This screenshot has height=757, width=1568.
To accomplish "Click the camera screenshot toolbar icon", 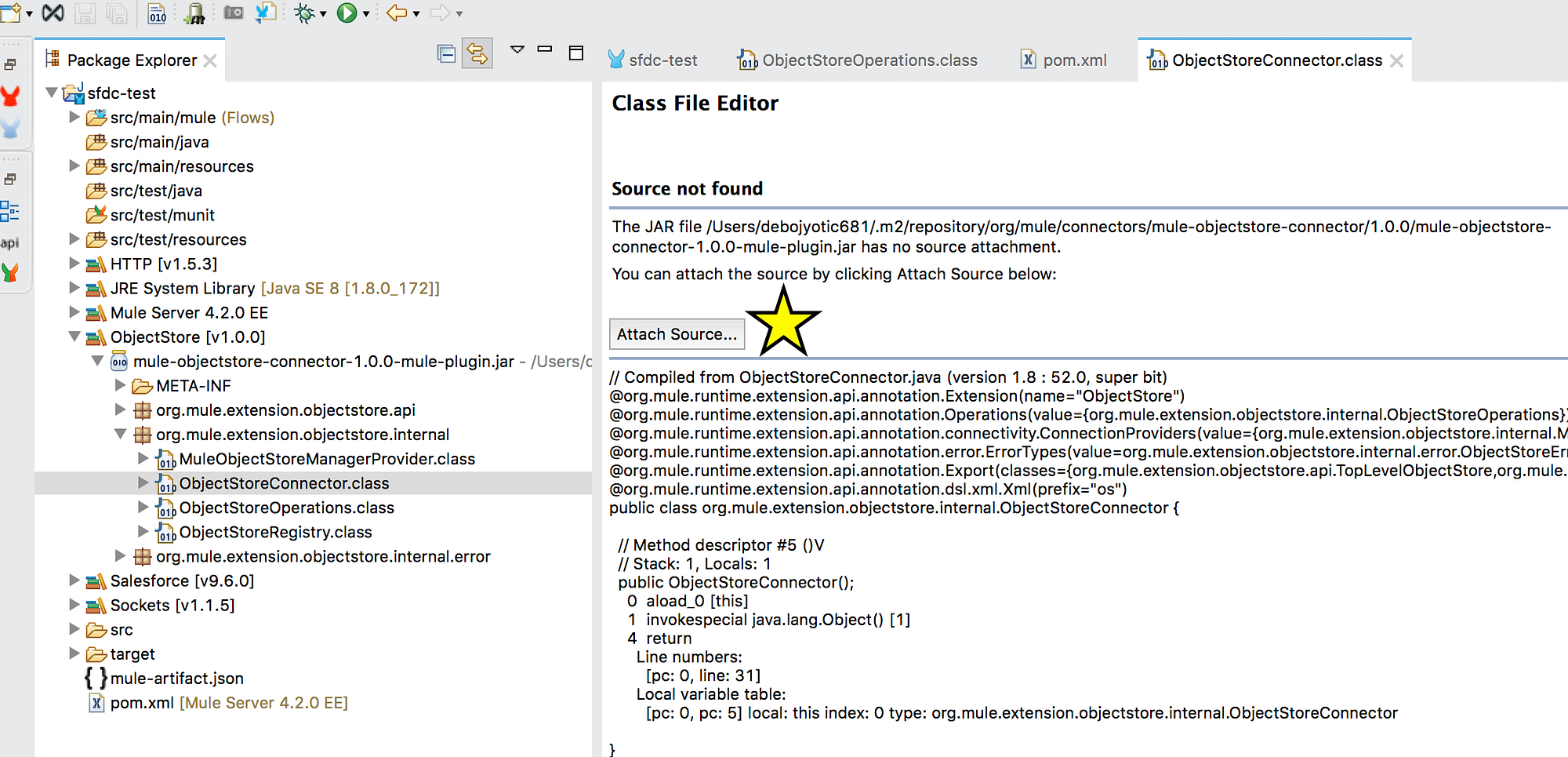I will pos(233,14).
